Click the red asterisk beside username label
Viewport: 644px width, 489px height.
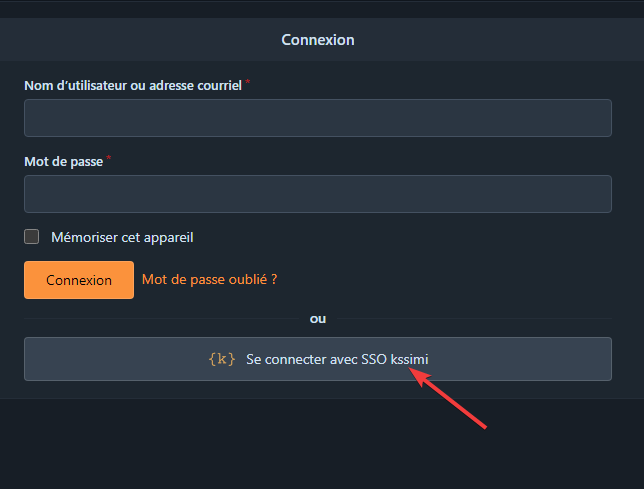248,82
